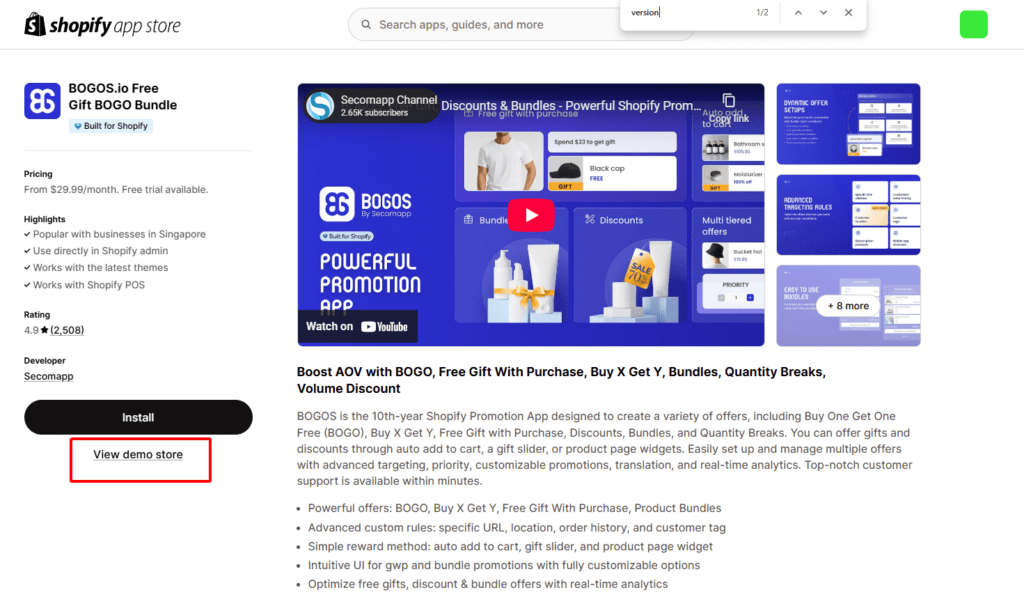The height and width of the screenshot is (606, 1024).
Task: Go to previous find result arrow
Action: (x=798, y=13)
